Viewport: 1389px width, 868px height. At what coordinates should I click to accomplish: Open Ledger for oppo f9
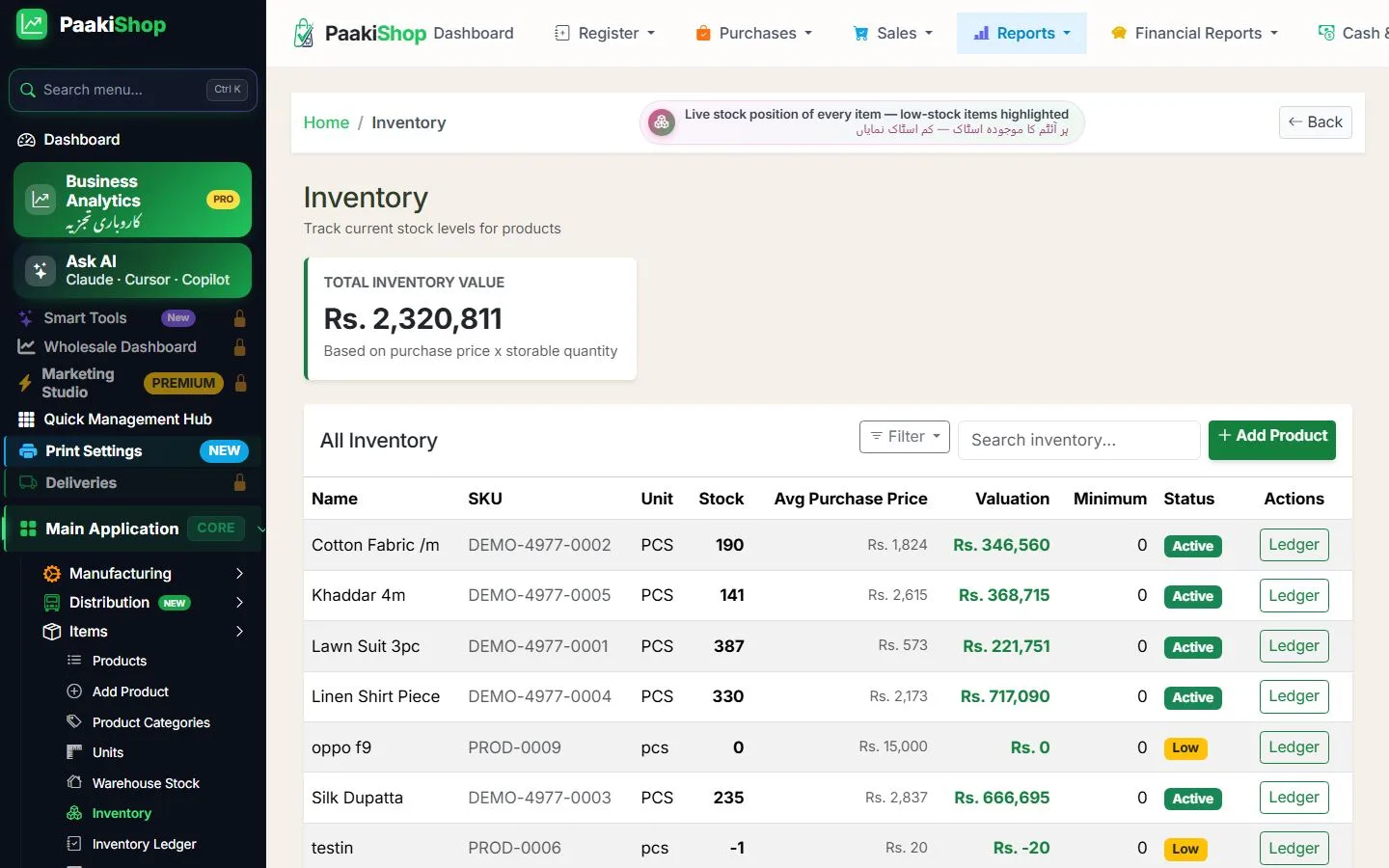click(x=1294, y=747)
